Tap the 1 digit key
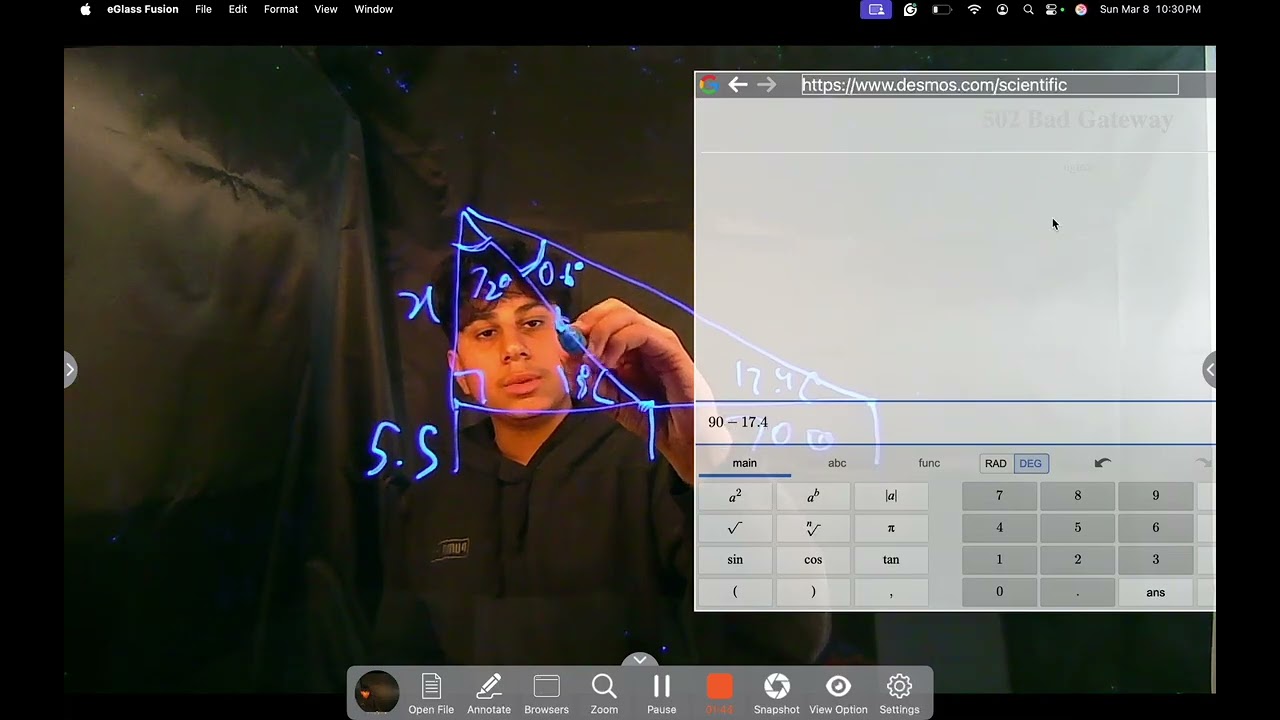The height and width of the screenshot is (720, 1280). [x=999, y=560]
